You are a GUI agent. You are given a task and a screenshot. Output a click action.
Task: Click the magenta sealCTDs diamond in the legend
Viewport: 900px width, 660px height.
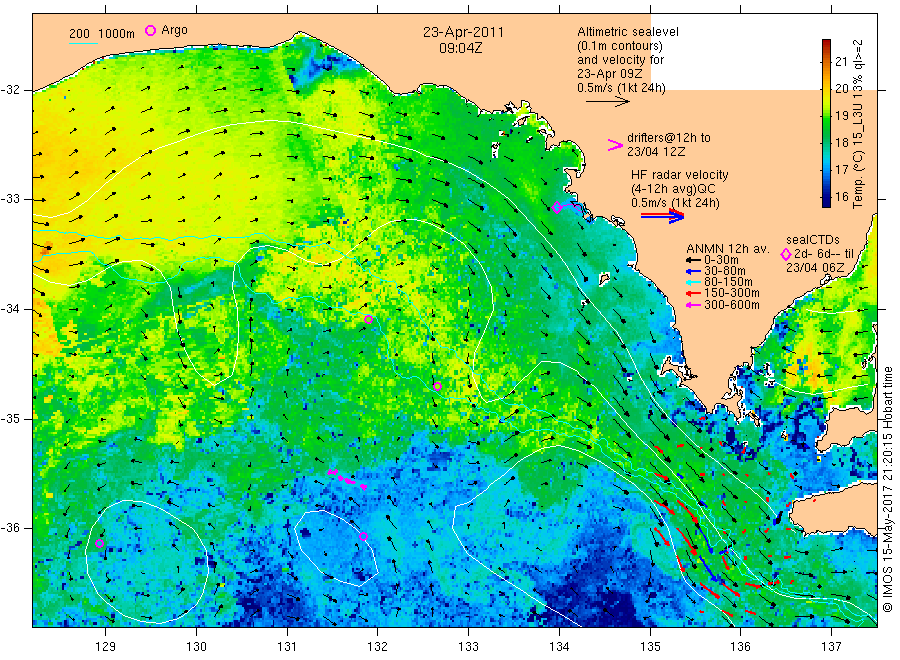pos(786,254)
